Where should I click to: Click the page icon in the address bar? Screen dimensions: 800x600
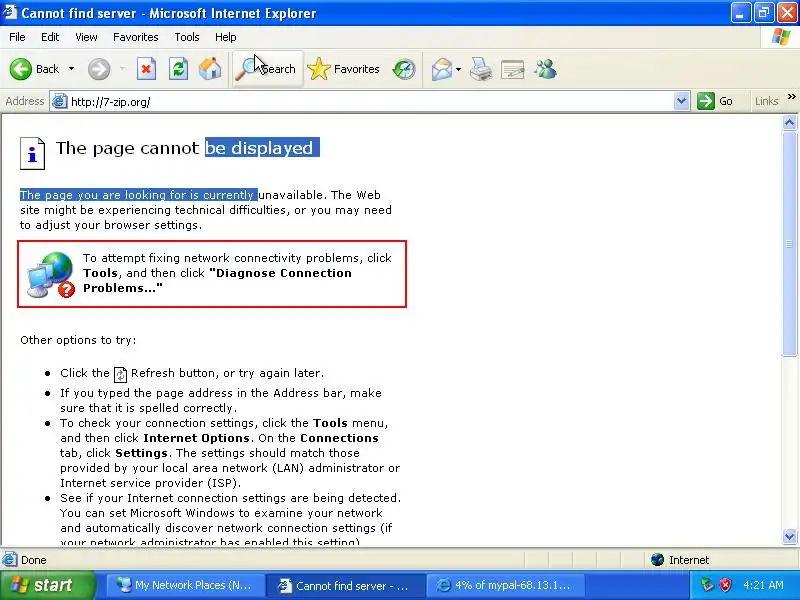(x=60, y=102)
